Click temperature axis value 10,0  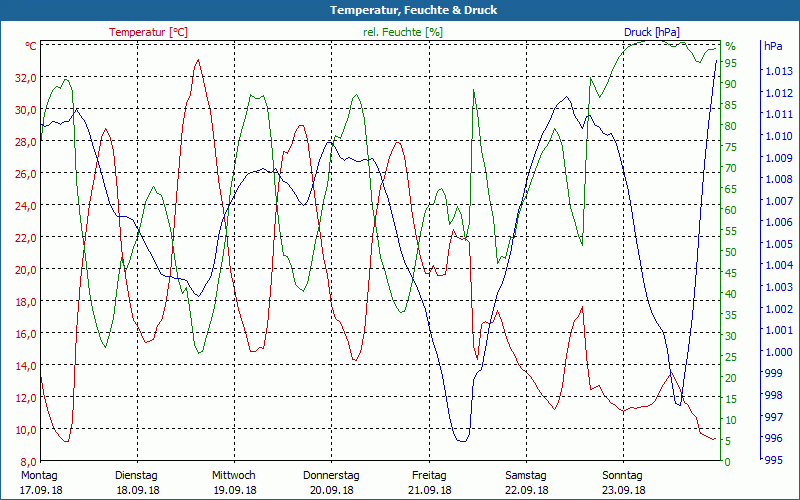(x=28, y=429)
